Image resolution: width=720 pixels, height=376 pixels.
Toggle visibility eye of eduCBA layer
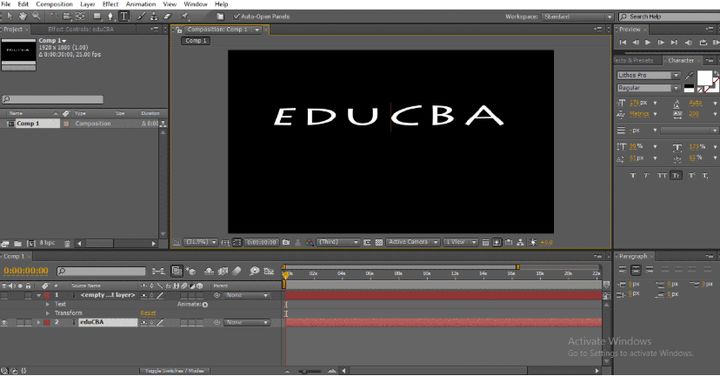4,323
